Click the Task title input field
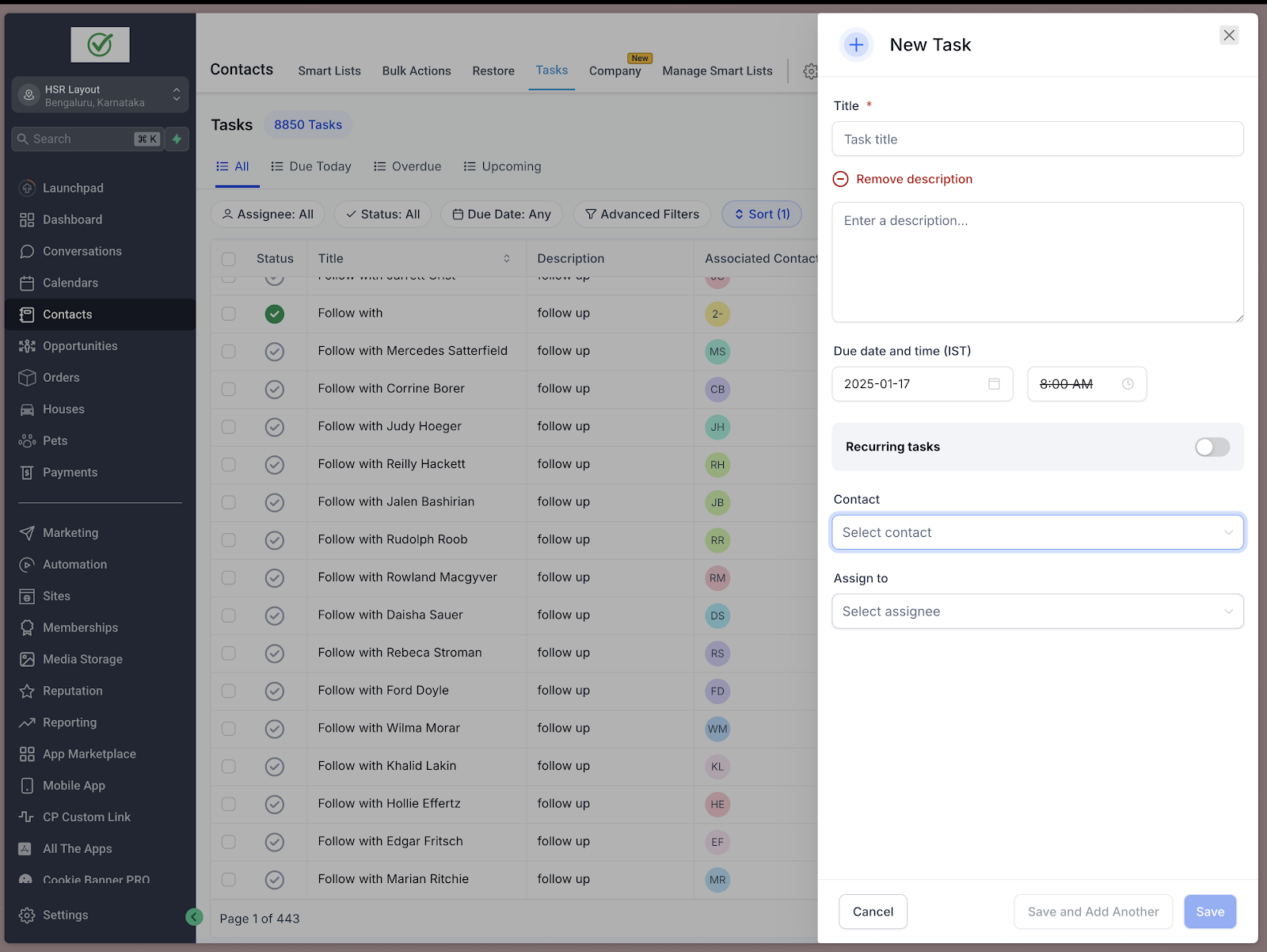The height and width of the screenshot is (952, 1267). pos(1037,139)
